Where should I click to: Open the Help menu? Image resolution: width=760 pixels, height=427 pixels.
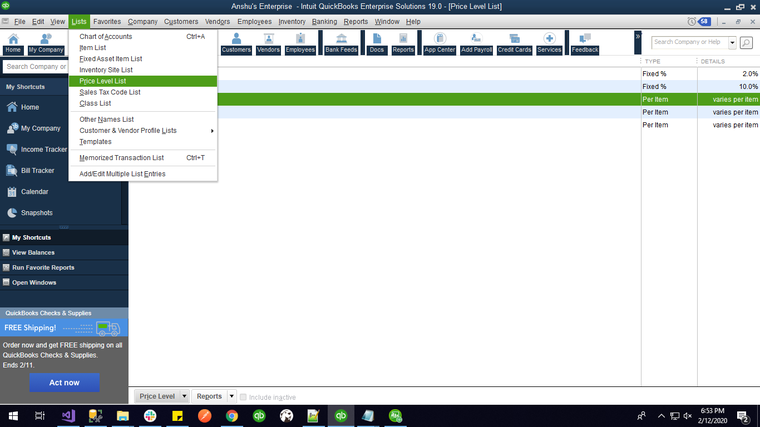click(x=413, y=21)
